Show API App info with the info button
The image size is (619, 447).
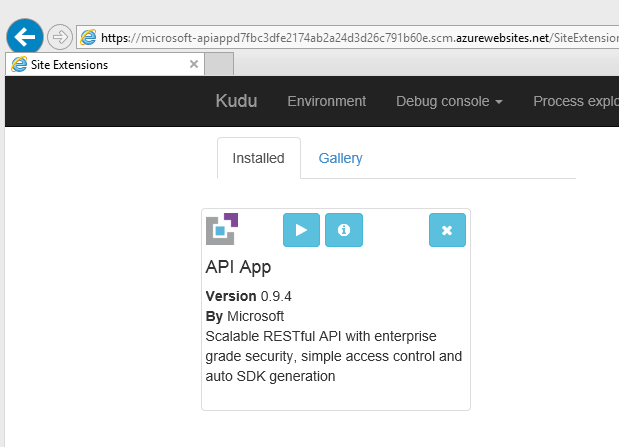344,230
